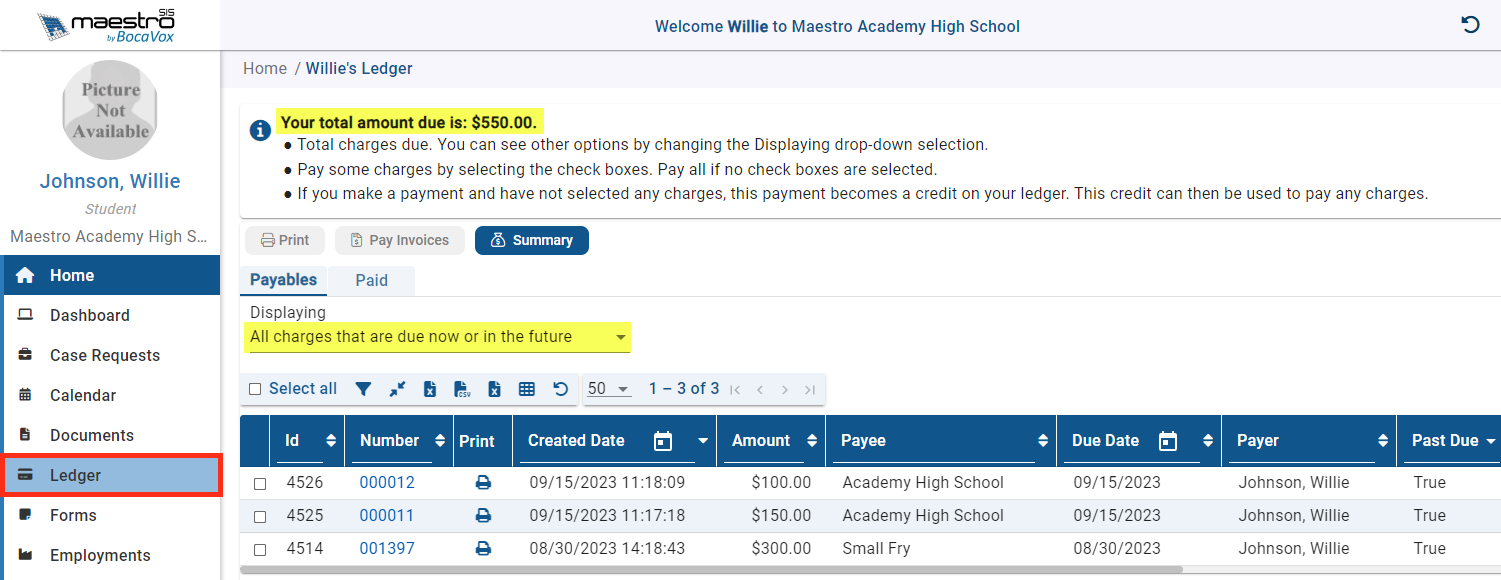Click the filter funnel icon in grid toolbar

(x=363, y=389)
